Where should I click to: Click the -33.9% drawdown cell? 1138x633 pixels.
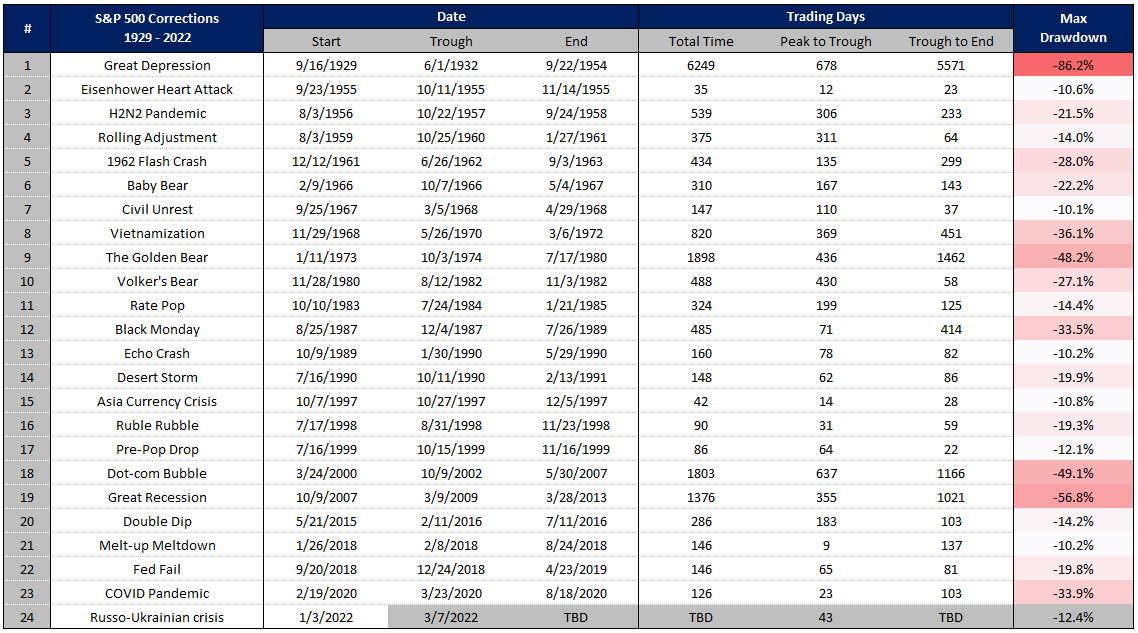[1073, 592]
